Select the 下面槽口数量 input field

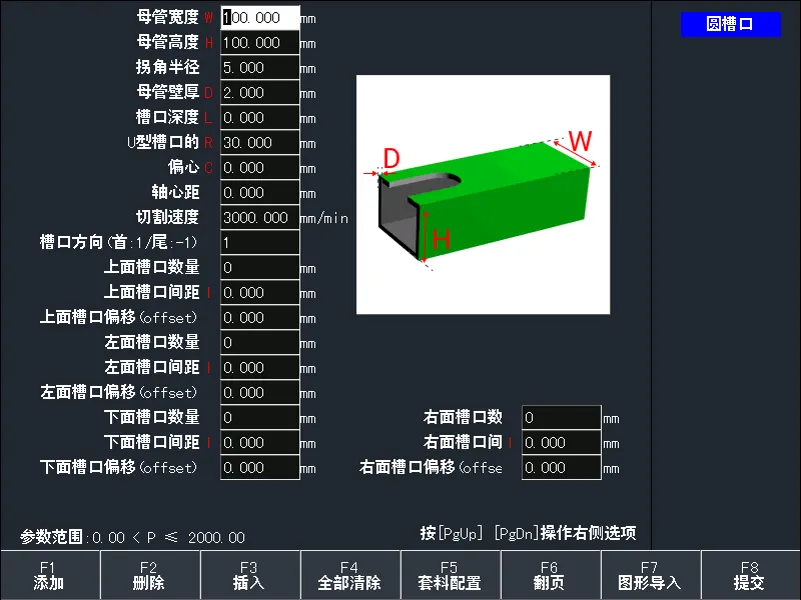coord(260,418)
